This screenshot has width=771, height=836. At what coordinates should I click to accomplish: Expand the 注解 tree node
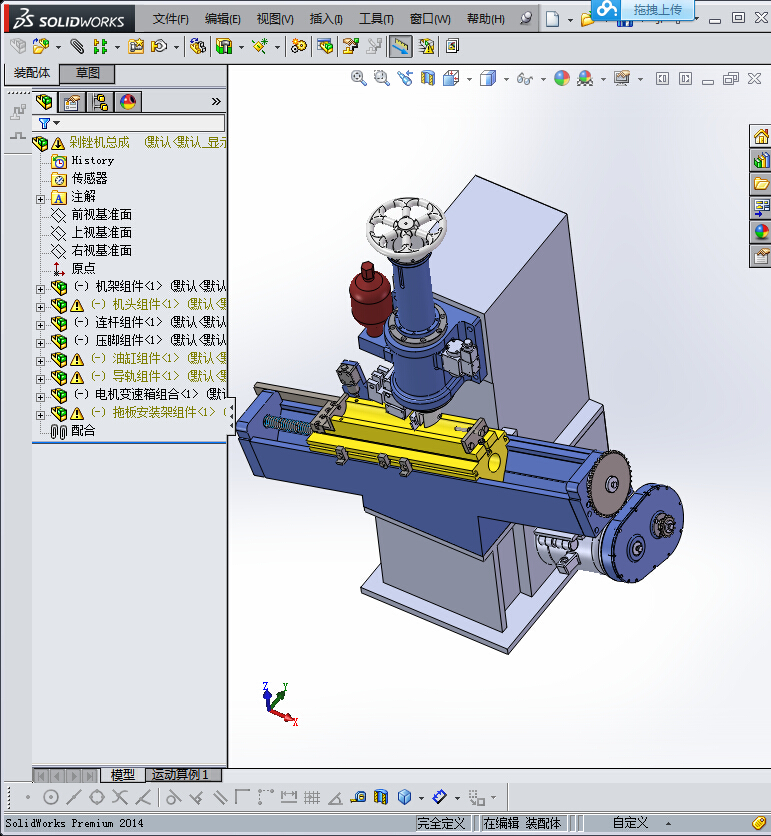[41, 199]
